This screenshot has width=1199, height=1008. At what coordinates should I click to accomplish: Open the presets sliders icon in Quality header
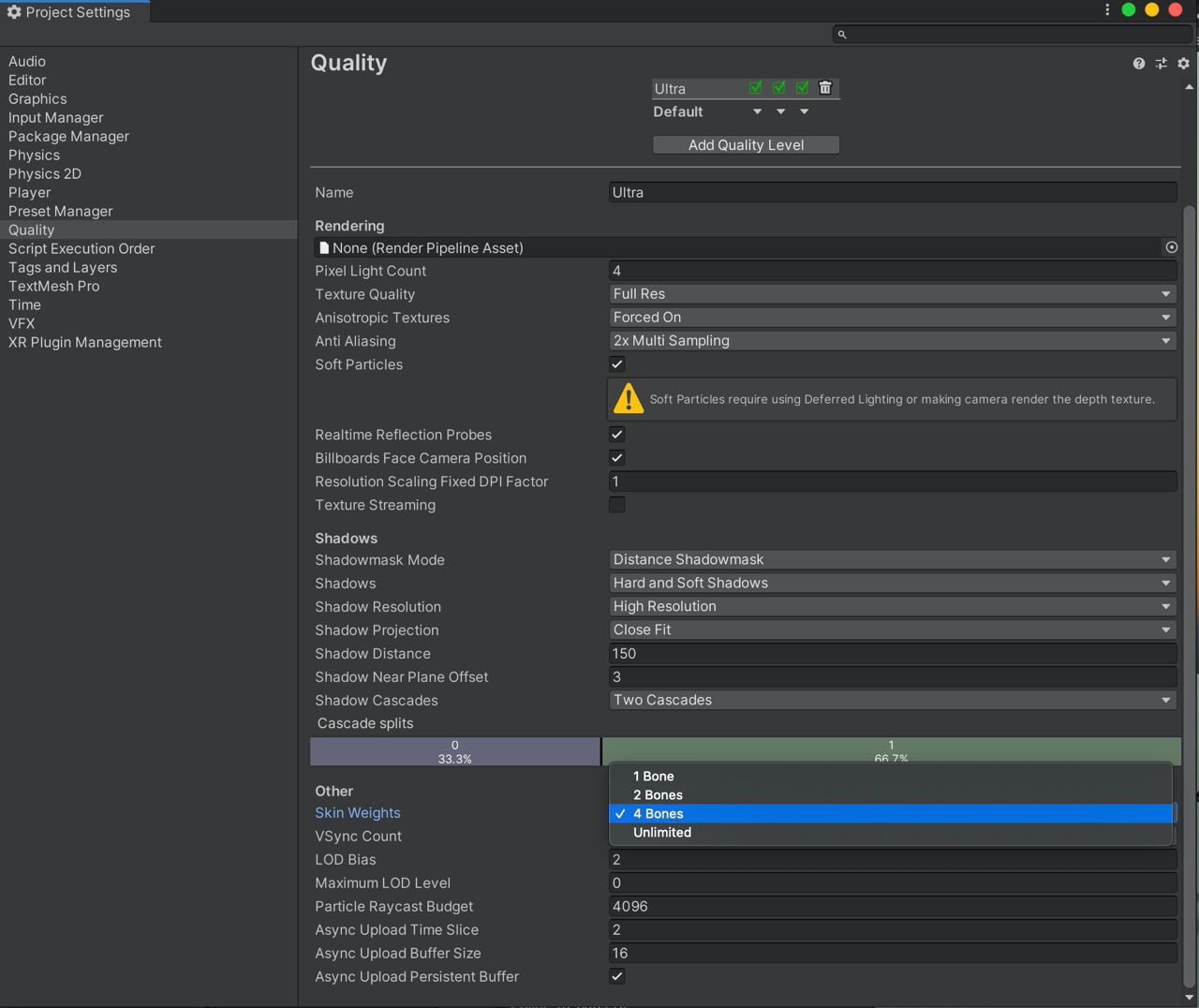pos(1161,63)
